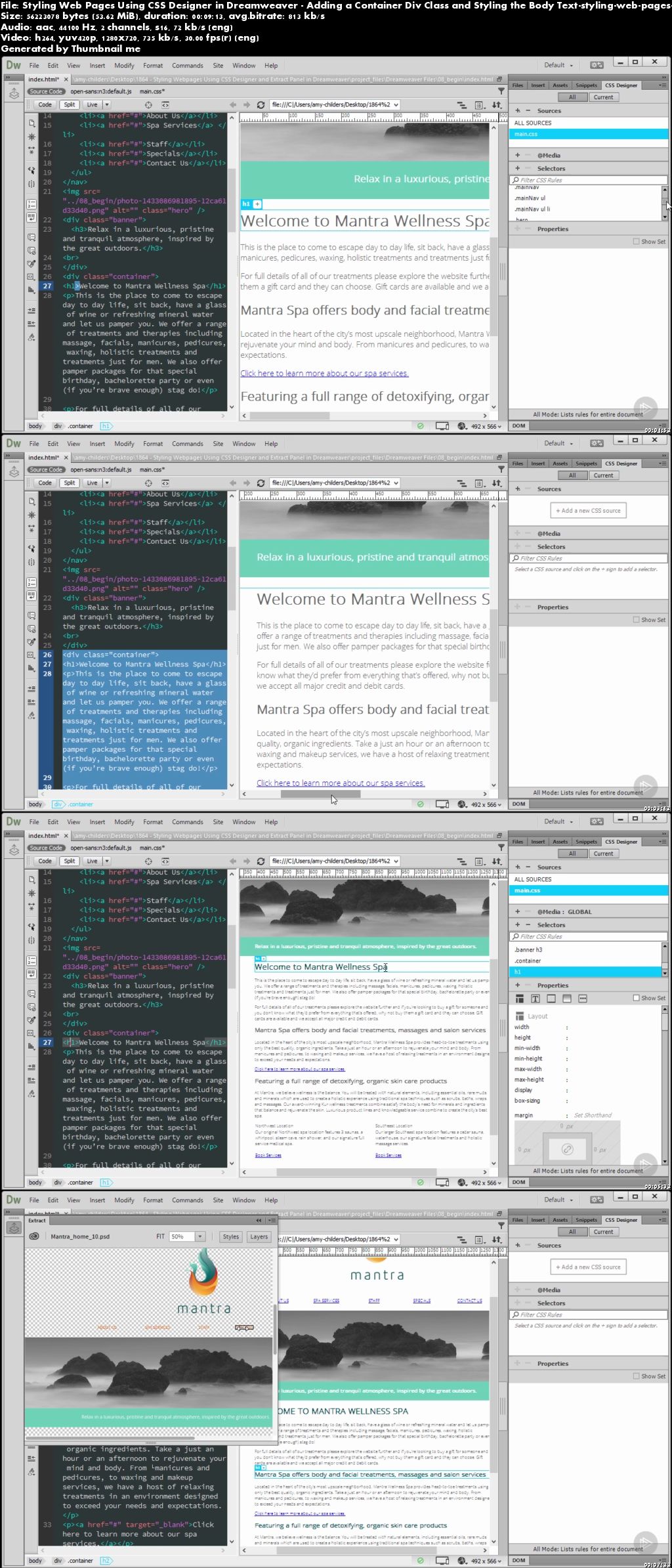Open the Commands menu in the top frame

coord(188,66)
